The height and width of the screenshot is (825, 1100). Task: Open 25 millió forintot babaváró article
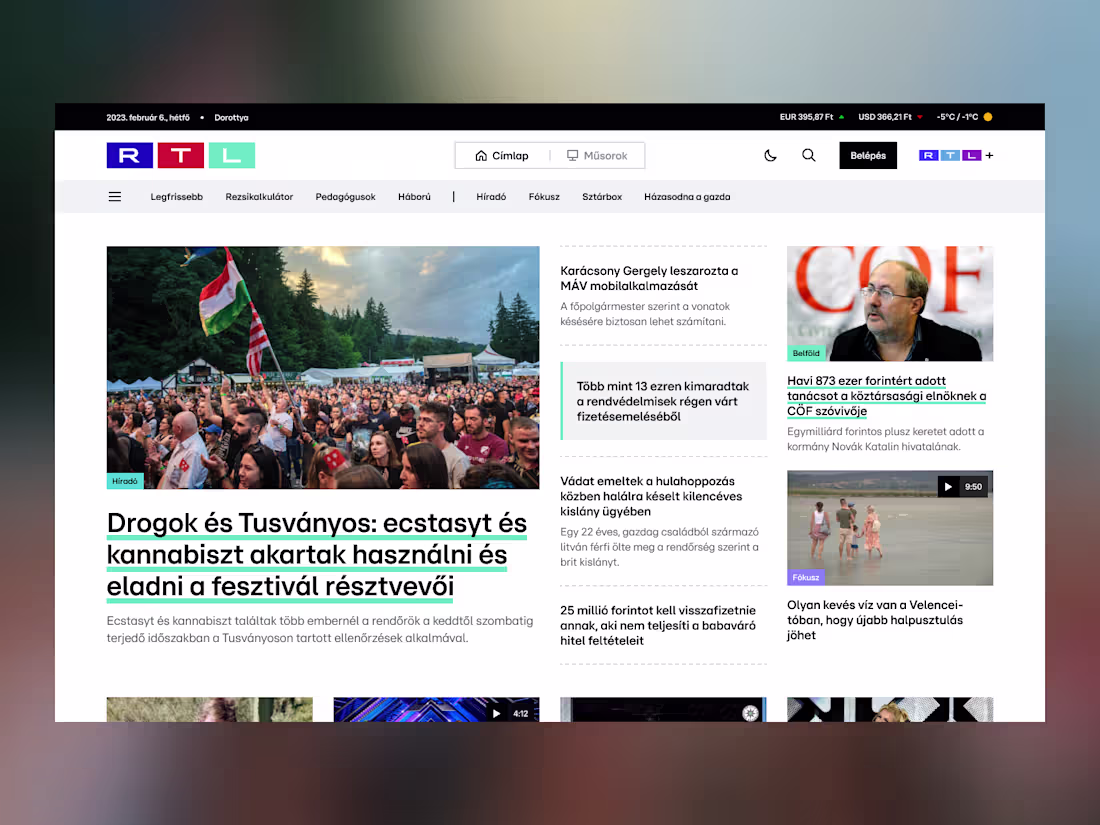(x=658, y=625)
